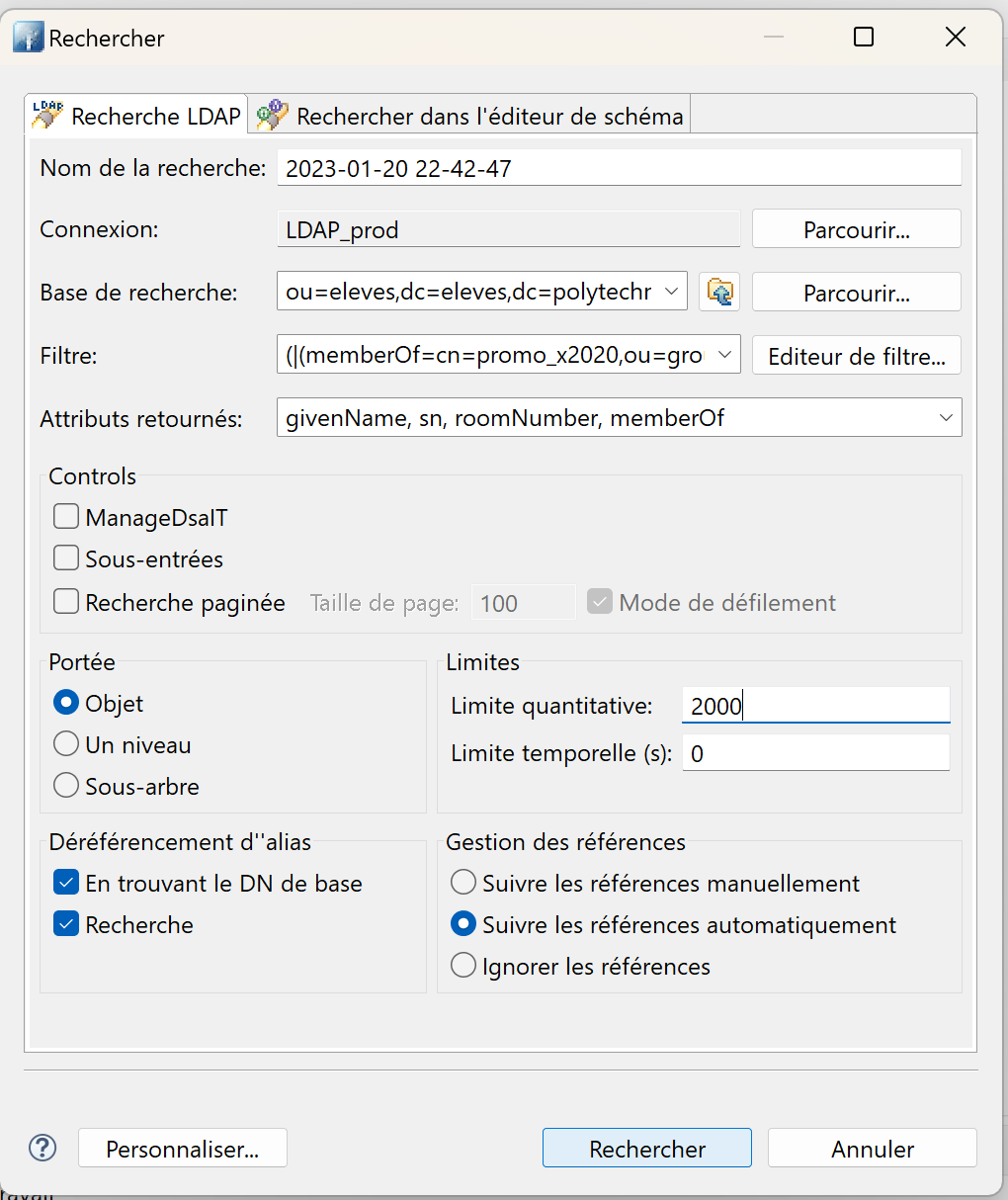Expand the Base de recherche dropdown
Viewport: 1008px width, 1200px height.
tap(671, 292)
